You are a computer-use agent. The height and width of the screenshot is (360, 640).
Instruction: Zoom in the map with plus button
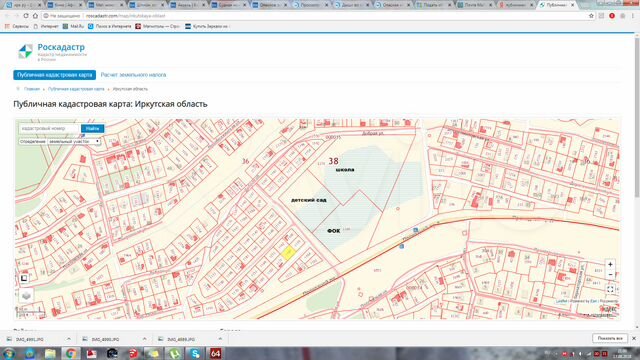point(610,264)
